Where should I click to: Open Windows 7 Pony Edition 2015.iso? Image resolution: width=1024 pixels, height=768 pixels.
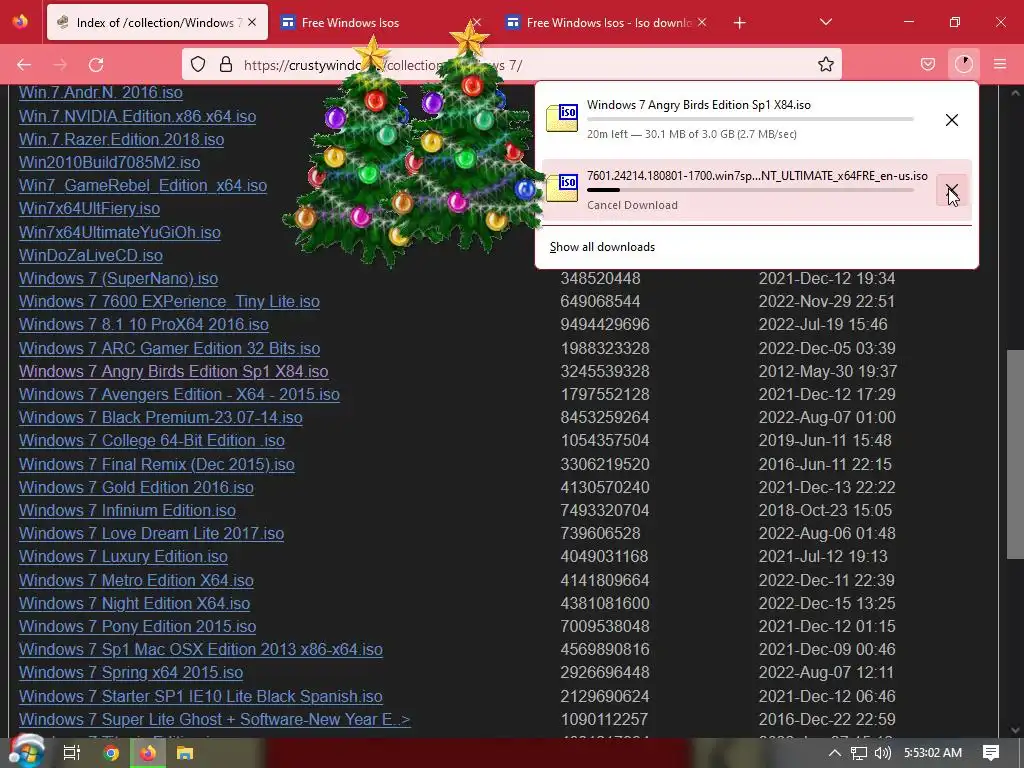pyautogui.click(x=137, y=626)
